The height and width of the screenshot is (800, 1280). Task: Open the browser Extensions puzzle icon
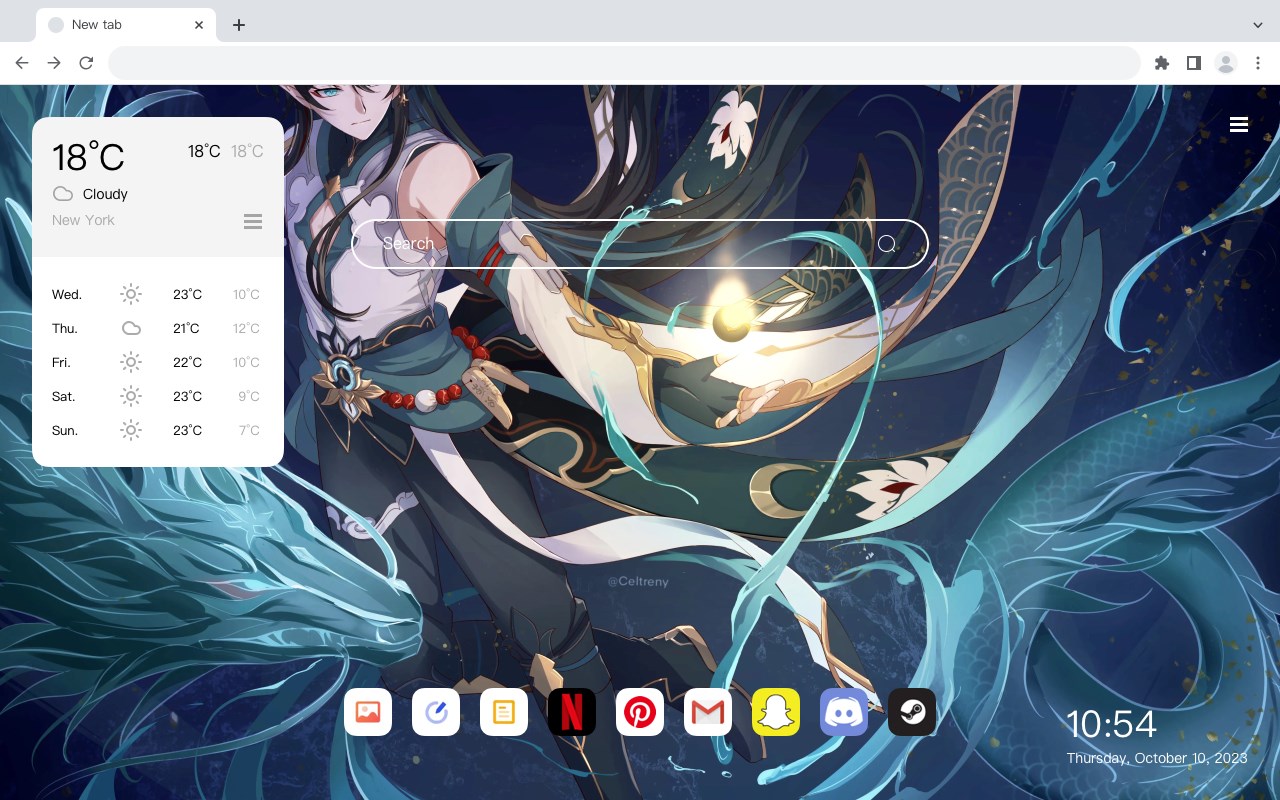coord(1161,63)
